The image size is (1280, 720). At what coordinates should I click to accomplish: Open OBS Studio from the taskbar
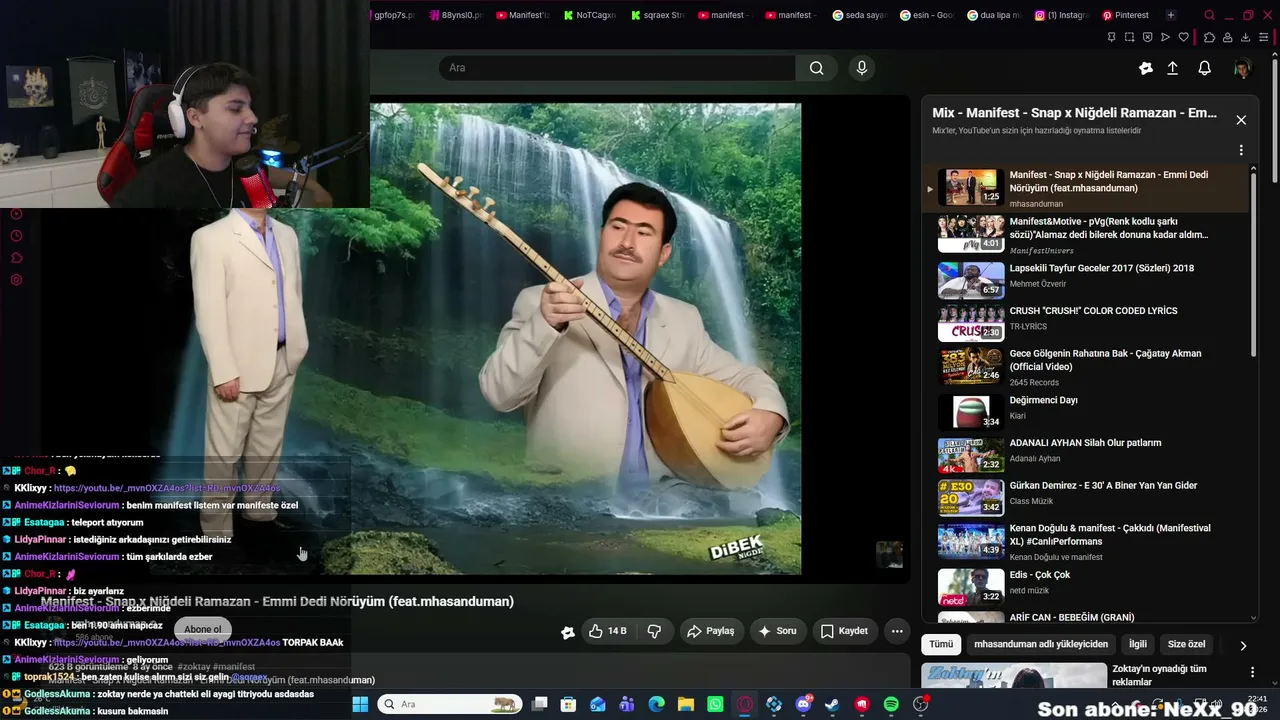(x=920, y=704)
